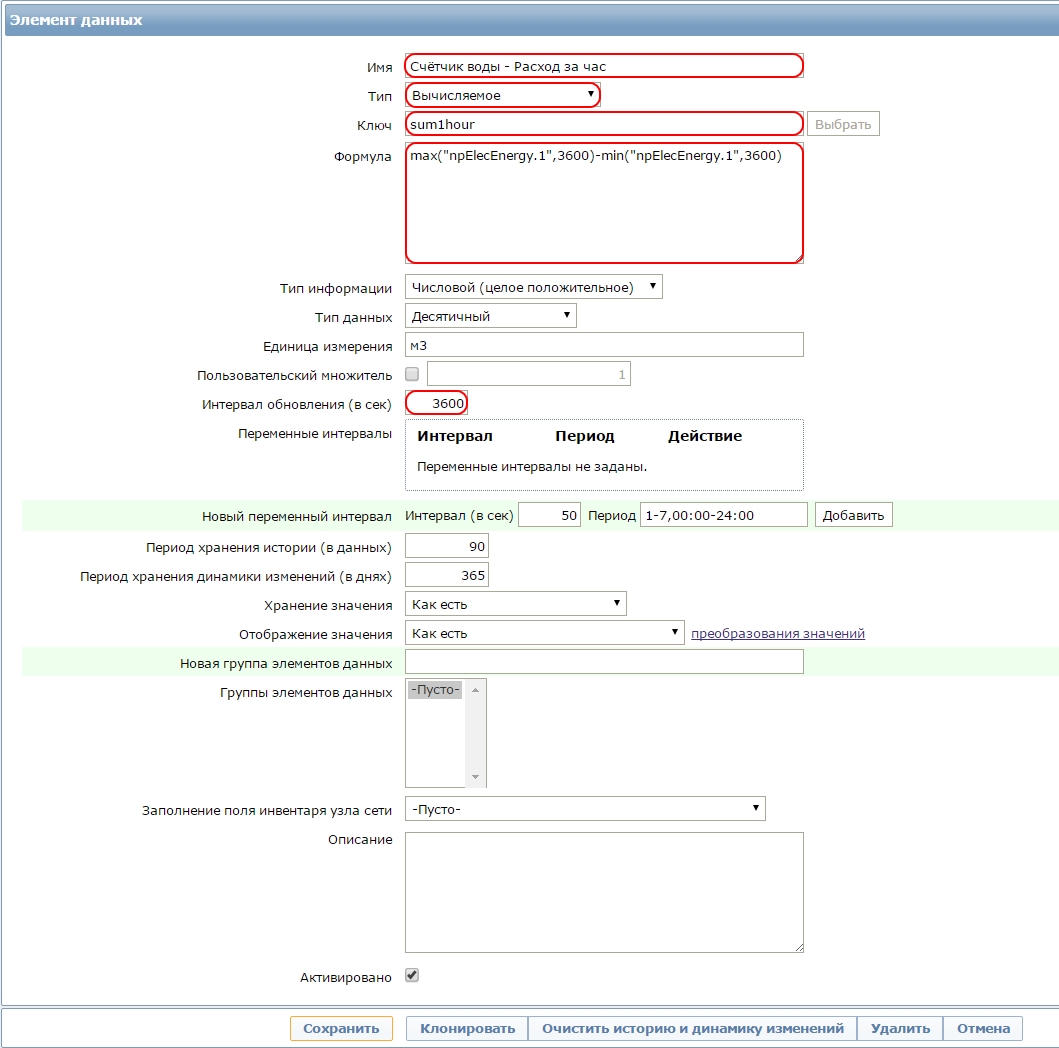
Task: Click the Описание textarea resize handle
Action: (799, 948)
